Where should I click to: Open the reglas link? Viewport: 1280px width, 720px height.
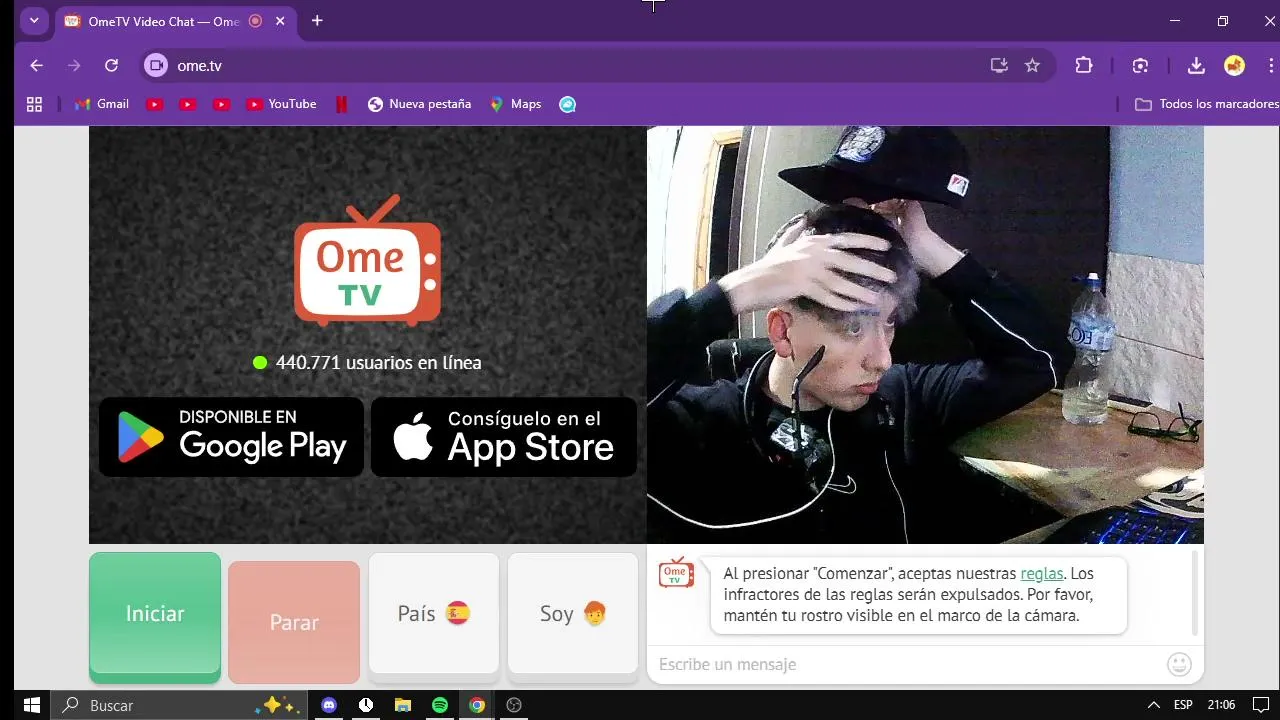click(x=1041, y=574)
